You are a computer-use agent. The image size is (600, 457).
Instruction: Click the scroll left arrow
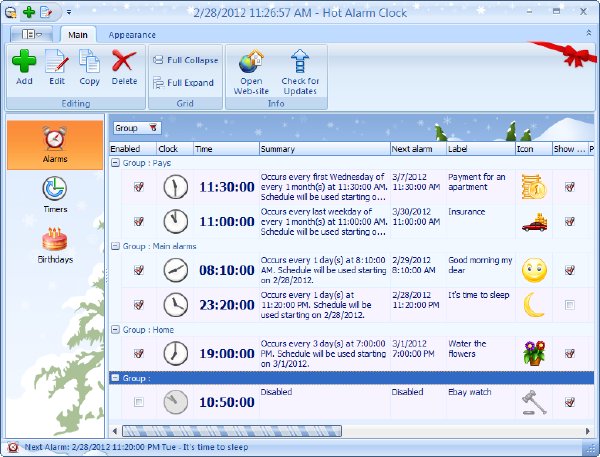point(115,431)
